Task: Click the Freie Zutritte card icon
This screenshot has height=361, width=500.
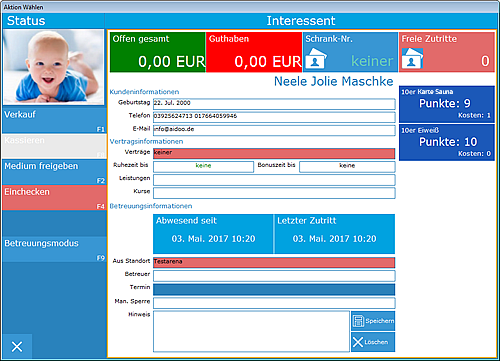Action: 412,59
